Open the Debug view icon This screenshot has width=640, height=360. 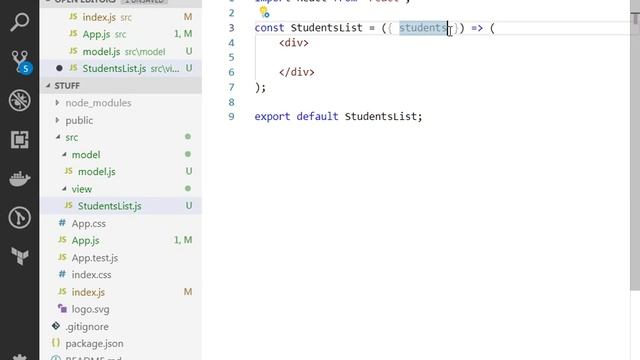(x=19, y=100)
